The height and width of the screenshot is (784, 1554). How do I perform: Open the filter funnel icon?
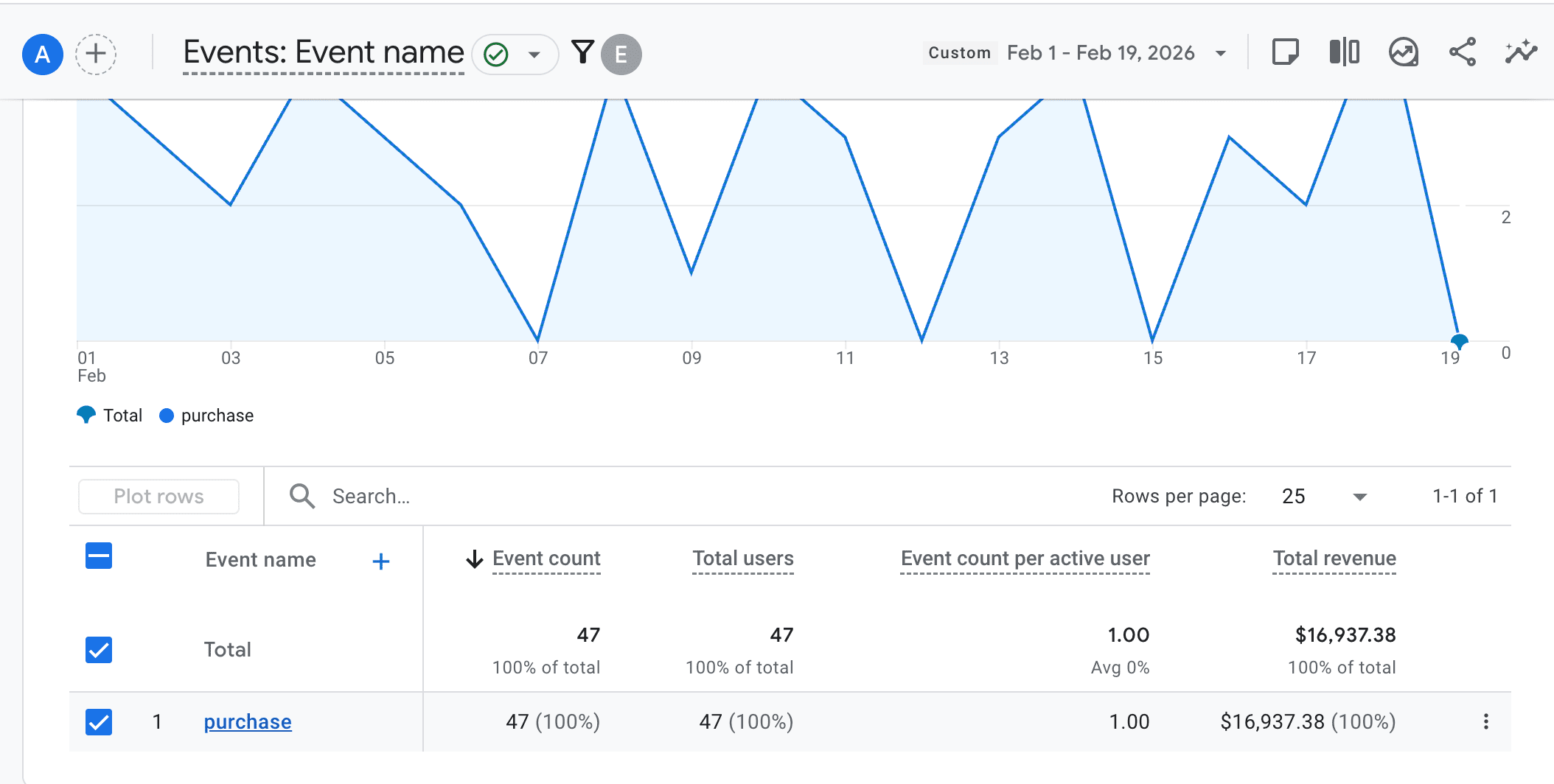[582, 52]
